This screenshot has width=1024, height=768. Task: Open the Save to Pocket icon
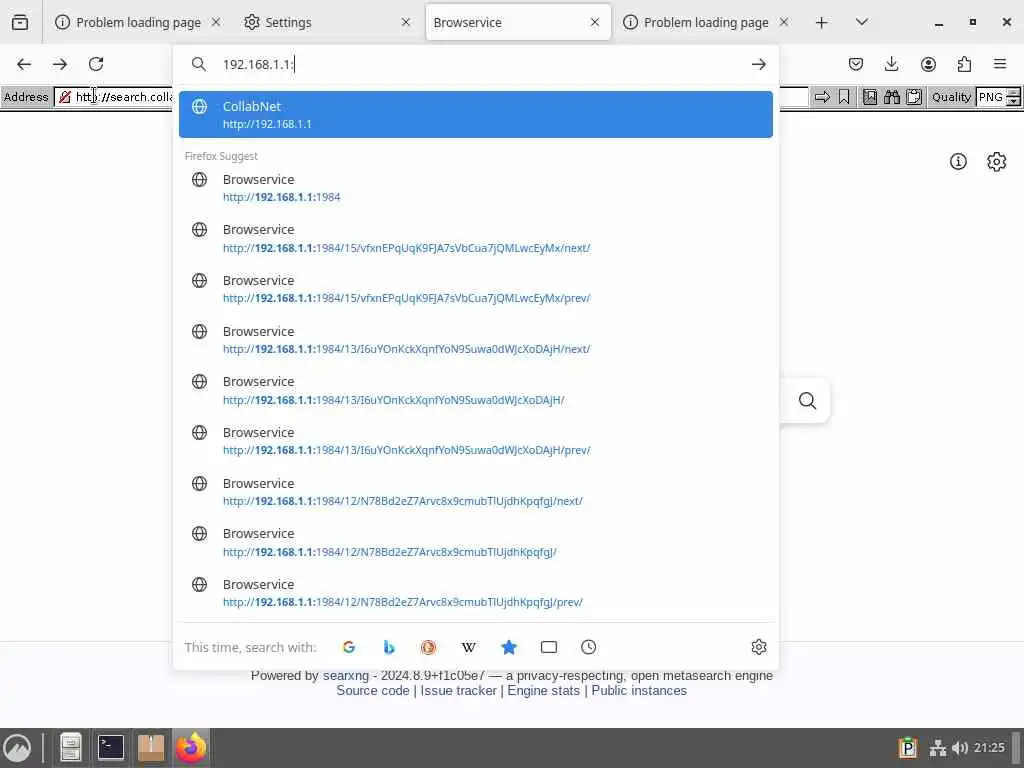[856, 64]
